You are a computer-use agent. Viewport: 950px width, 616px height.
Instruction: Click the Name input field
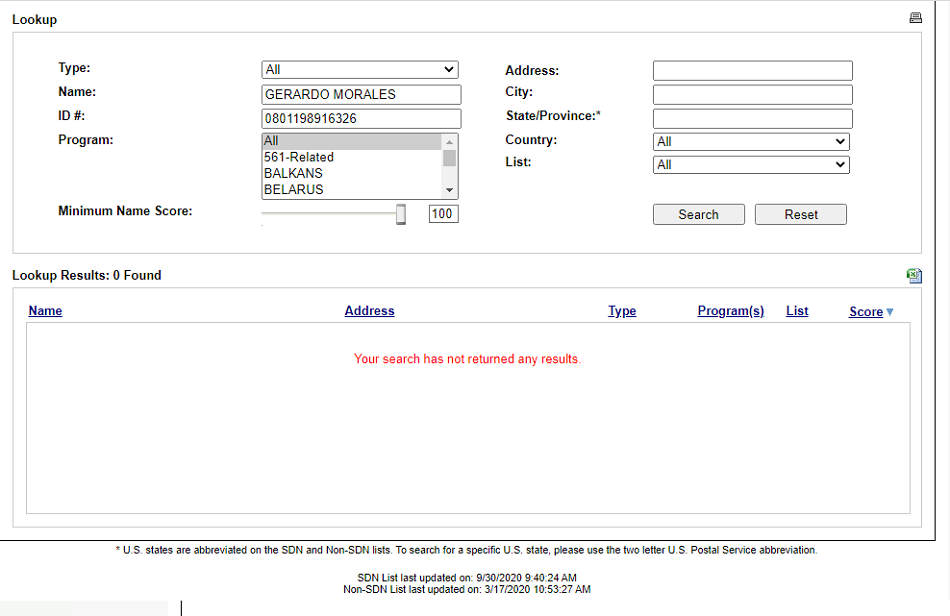point(361,95)
